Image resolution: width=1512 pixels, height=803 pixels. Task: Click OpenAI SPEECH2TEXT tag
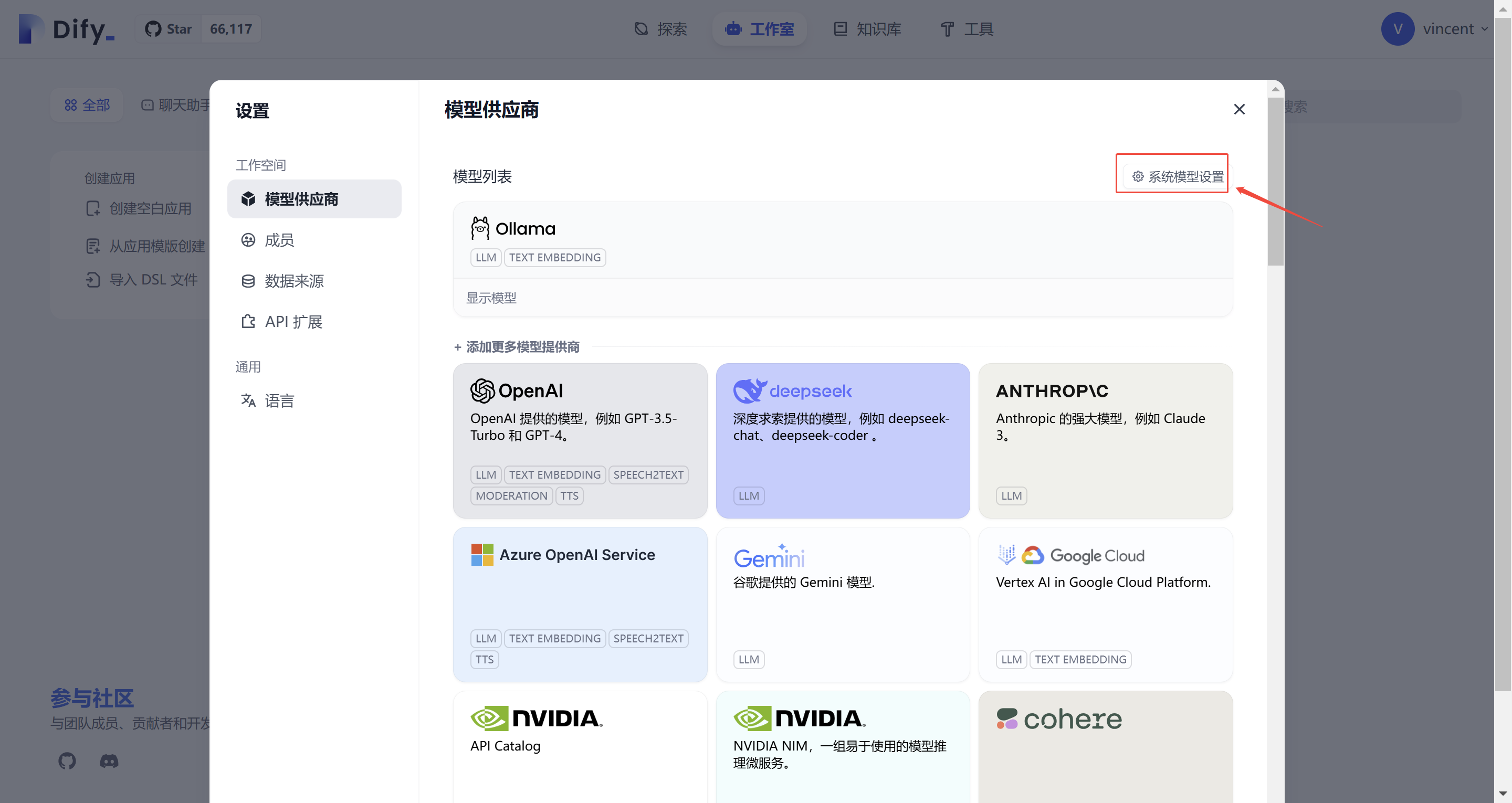(648, 474)
